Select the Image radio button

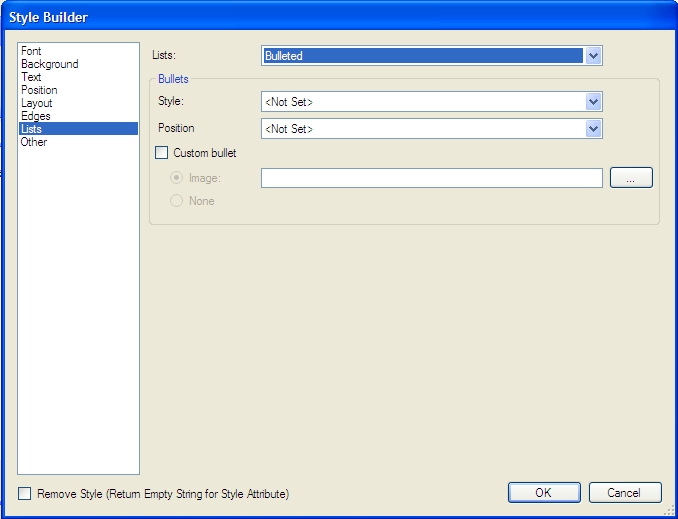tap(177, 178)
